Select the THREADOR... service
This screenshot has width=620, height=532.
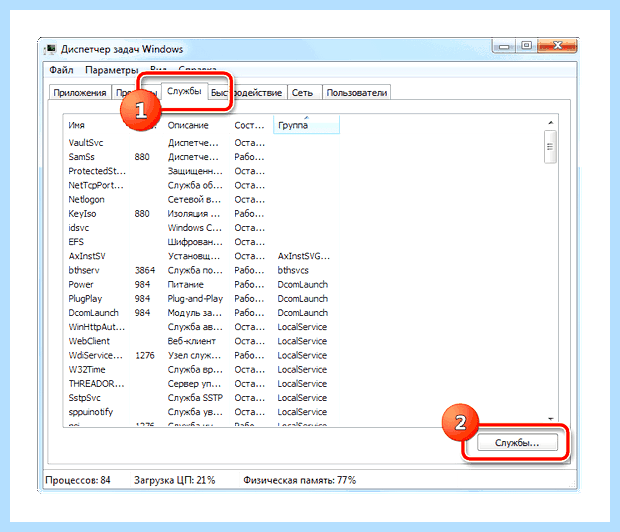[x=96, y=384]
